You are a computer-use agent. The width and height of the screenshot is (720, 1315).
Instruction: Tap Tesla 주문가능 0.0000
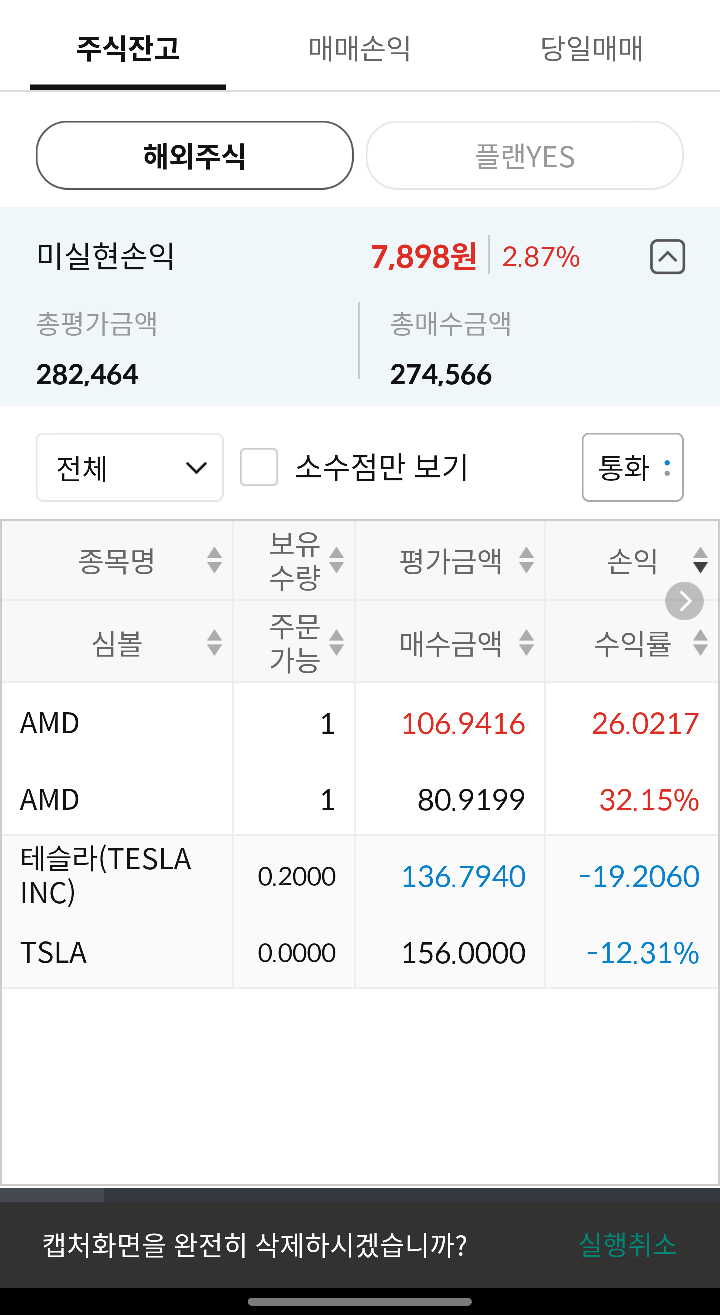[x=297, y=953]
